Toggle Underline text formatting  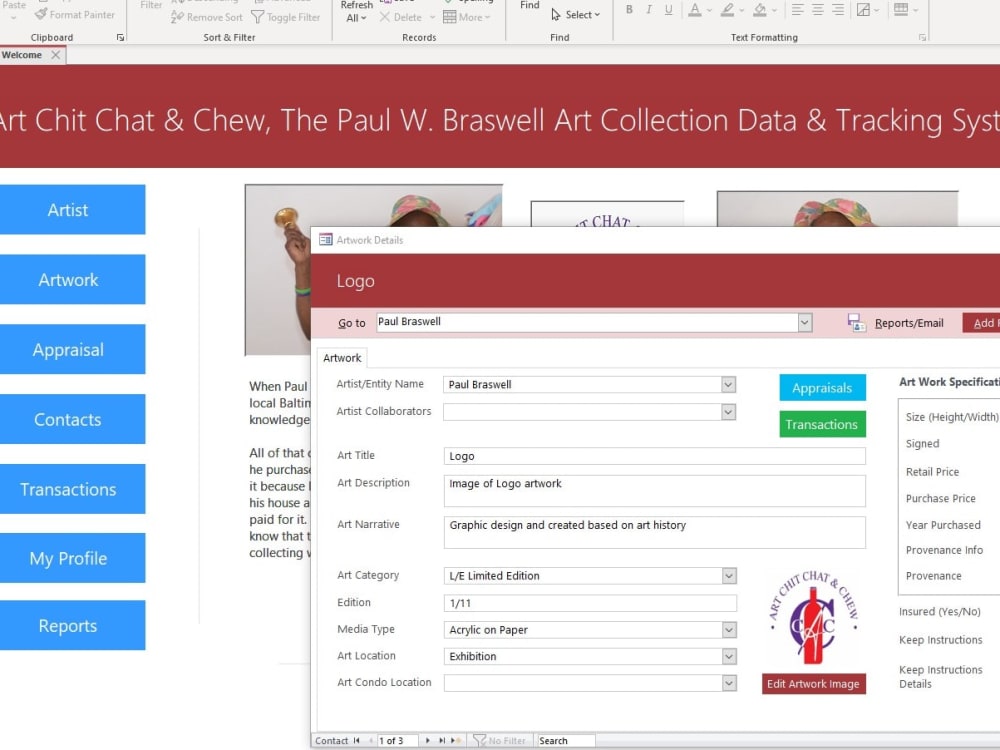pyautogui.click(x=668, y=10)
